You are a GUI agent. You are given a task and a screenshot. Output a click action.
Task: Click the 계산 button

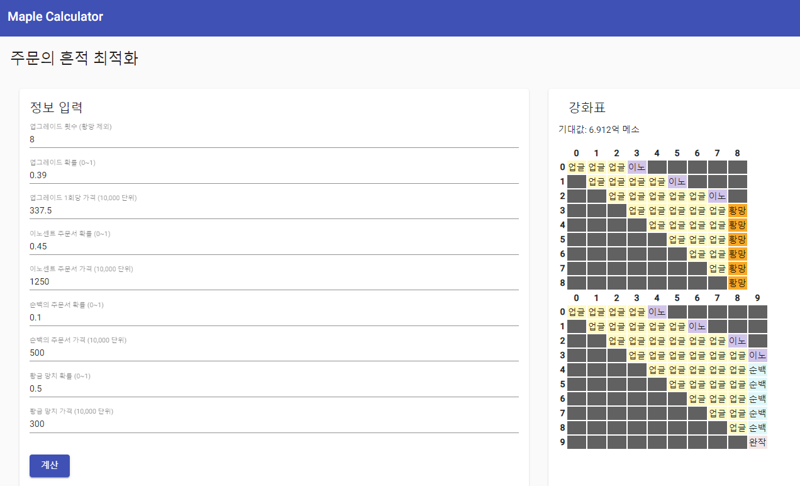50,465
